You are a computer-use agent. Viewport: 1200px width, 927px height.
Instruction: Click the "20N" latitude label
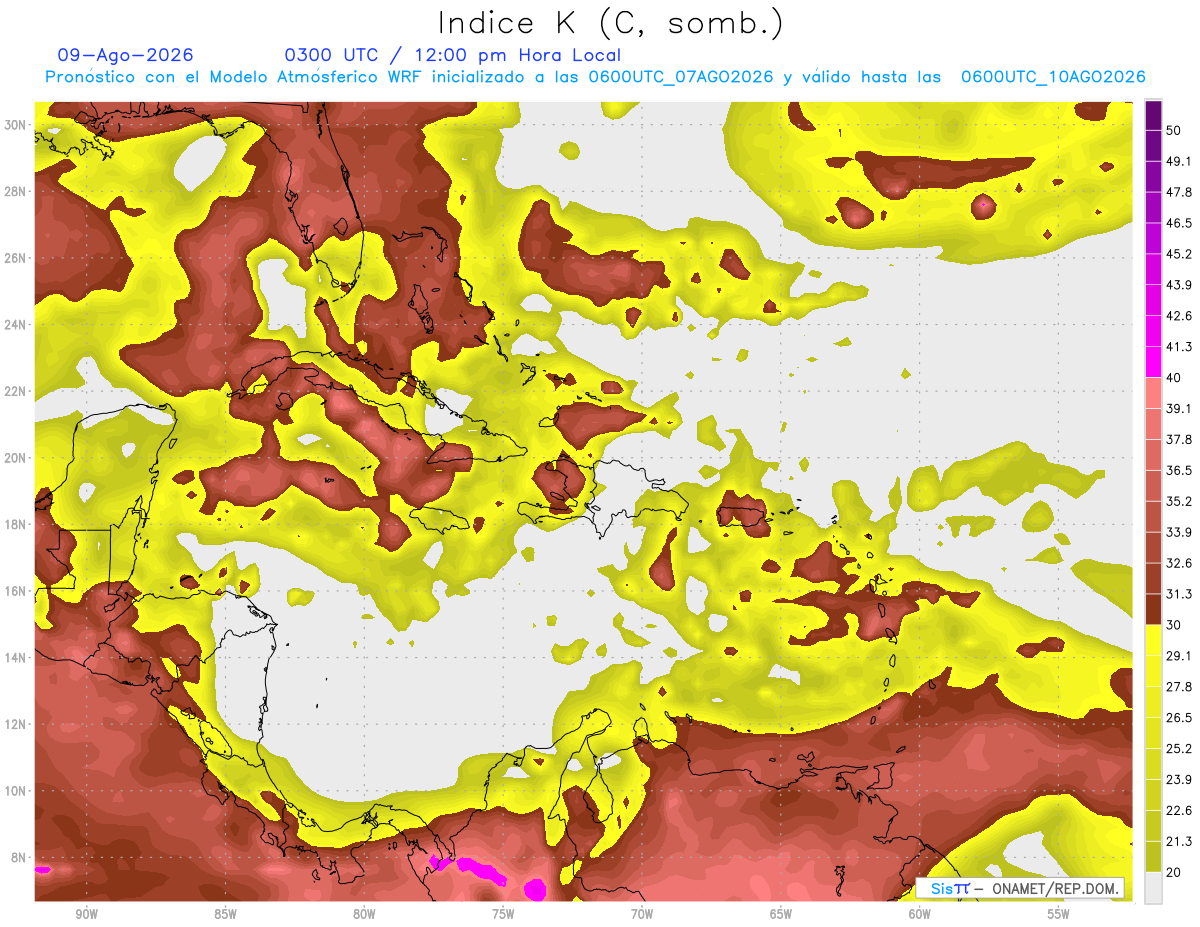pyautogui.click(x=17, y=458)
